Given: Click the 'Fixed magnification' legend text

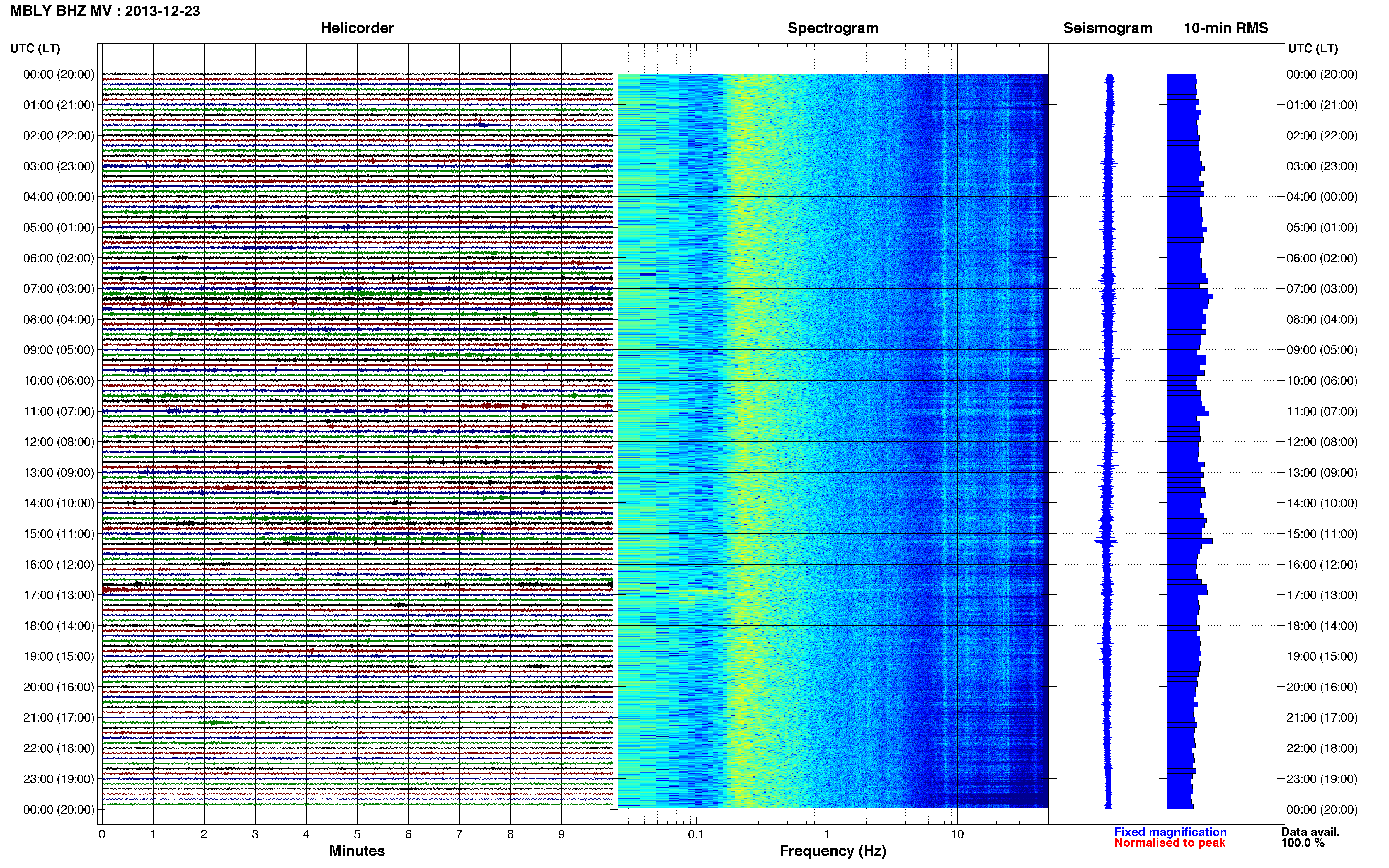Looking at the screenshot, I should [1170, 832].
